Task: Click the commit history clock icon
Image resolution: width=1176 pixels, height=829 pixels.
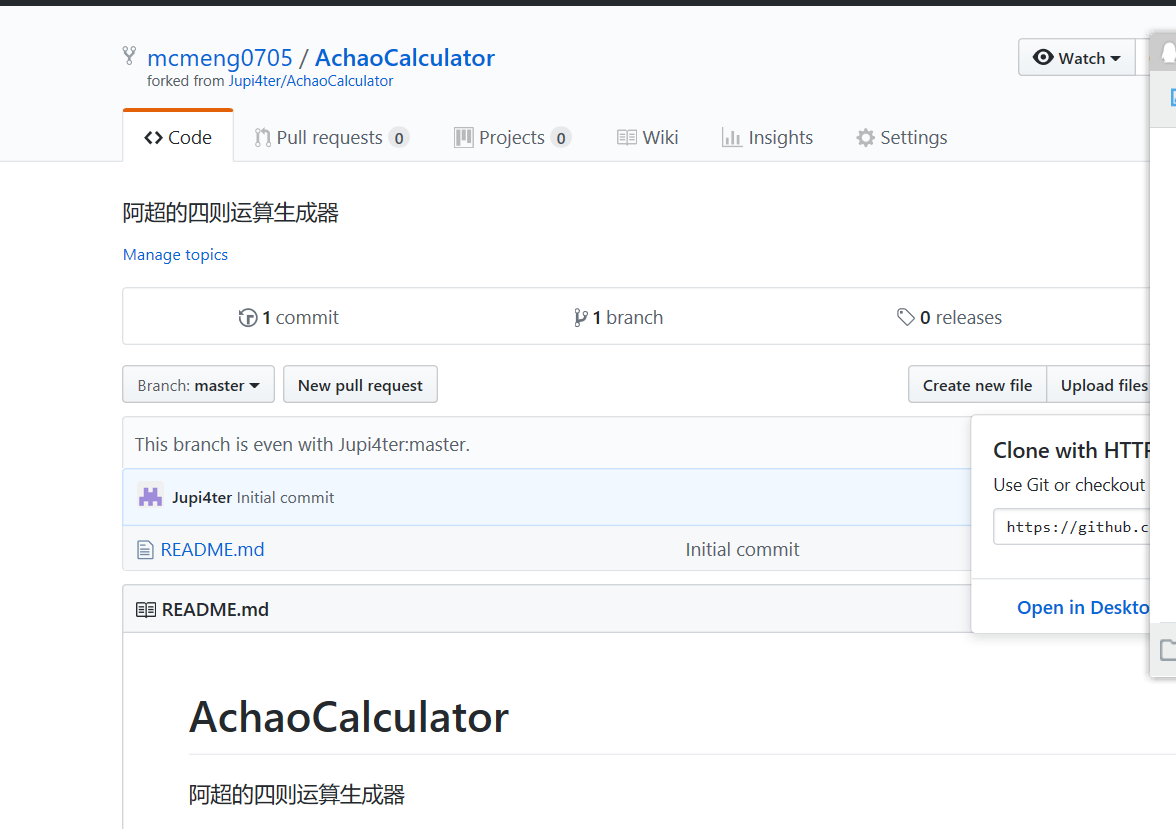Action: (x=248, y=318)
